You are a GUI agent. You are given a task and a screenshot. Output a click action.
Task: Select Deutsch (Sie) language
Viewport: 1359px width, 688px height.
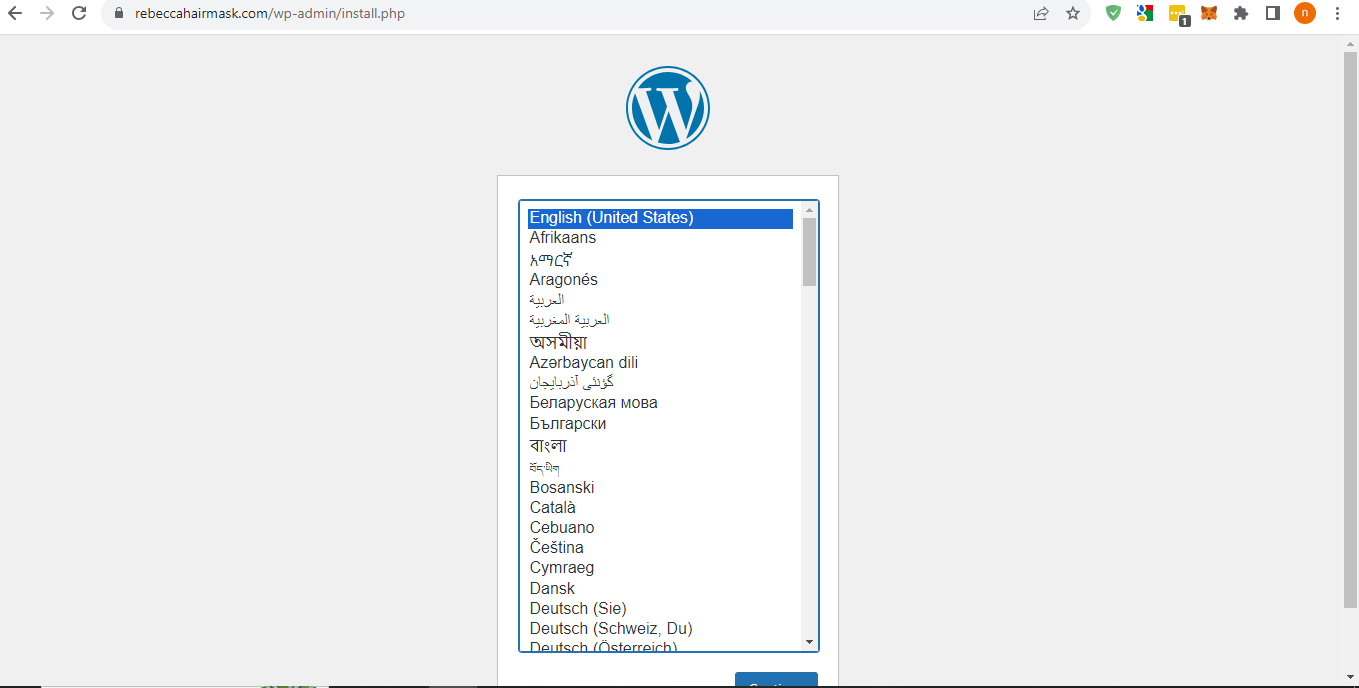point(660,609)
